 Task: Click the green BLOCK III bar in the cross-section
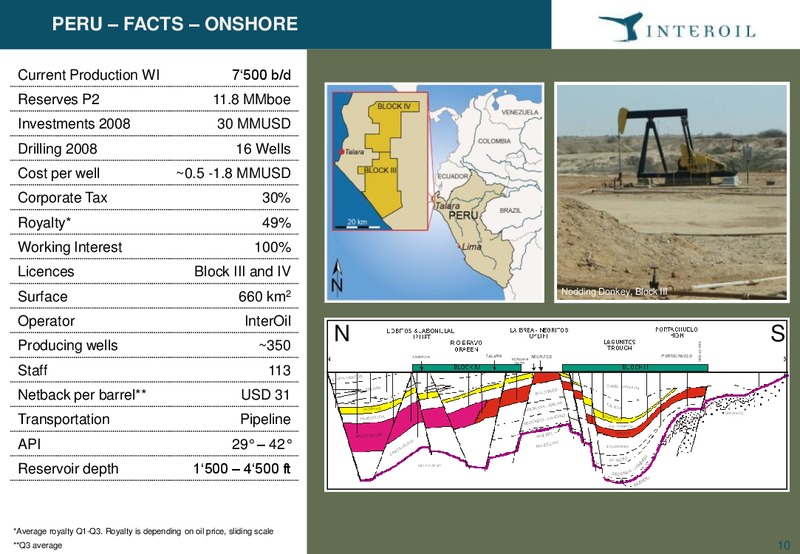pyautogui.click(x=635, y=367)
